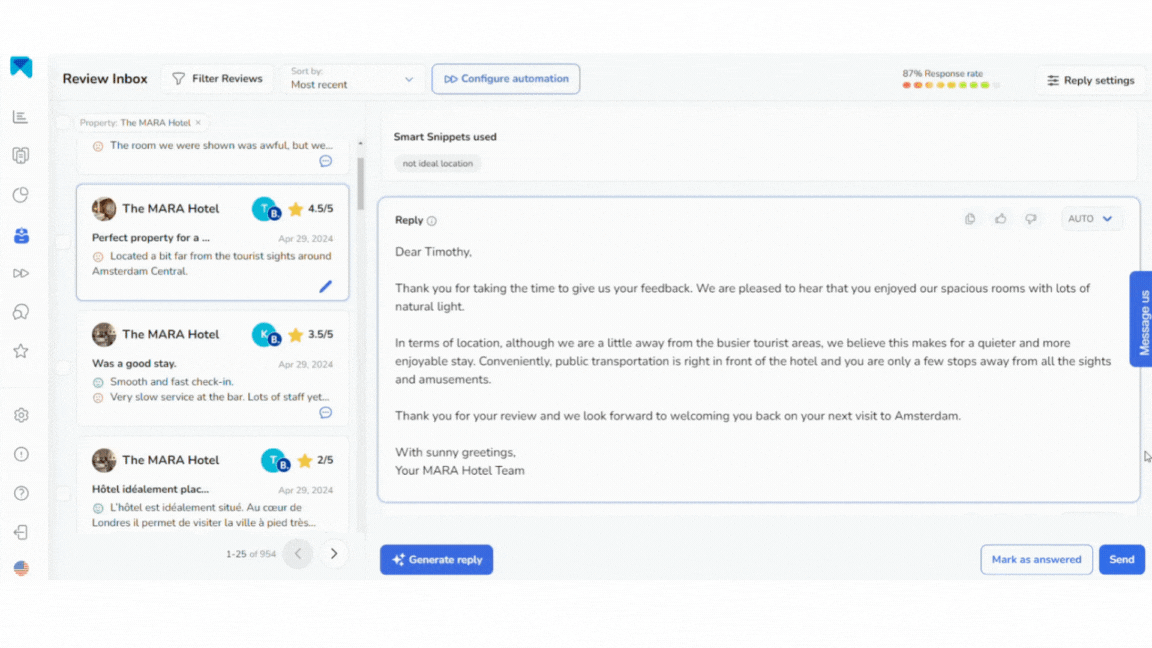The width and height of the screenshot is (1152, 648).
Task: Open Filter Reviews
Action: pyautogui.click(x=217, y=79)
